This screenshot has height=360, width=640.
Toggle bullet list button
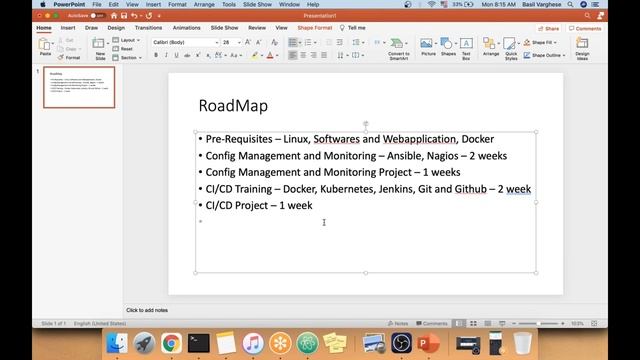[x=293, y=42]
